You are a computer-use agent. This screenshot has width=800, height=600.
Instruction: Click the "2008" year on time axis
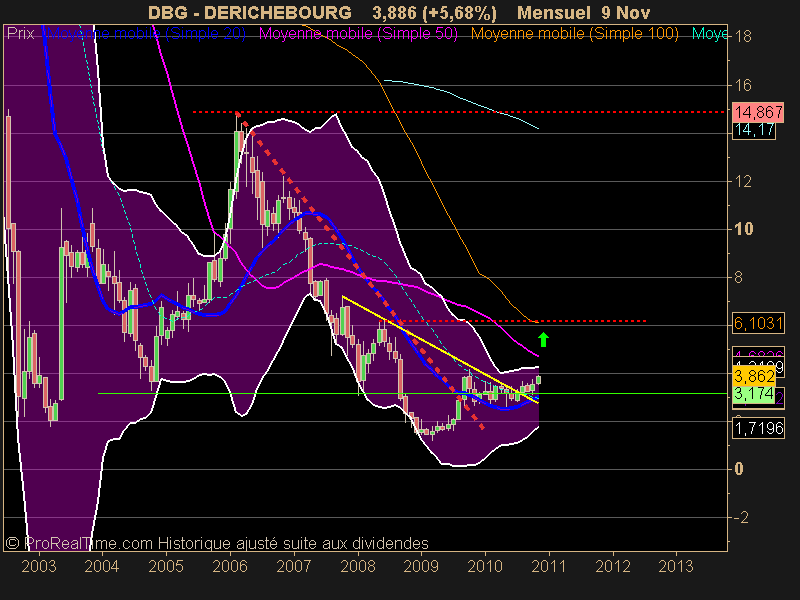tap(358, 566)
